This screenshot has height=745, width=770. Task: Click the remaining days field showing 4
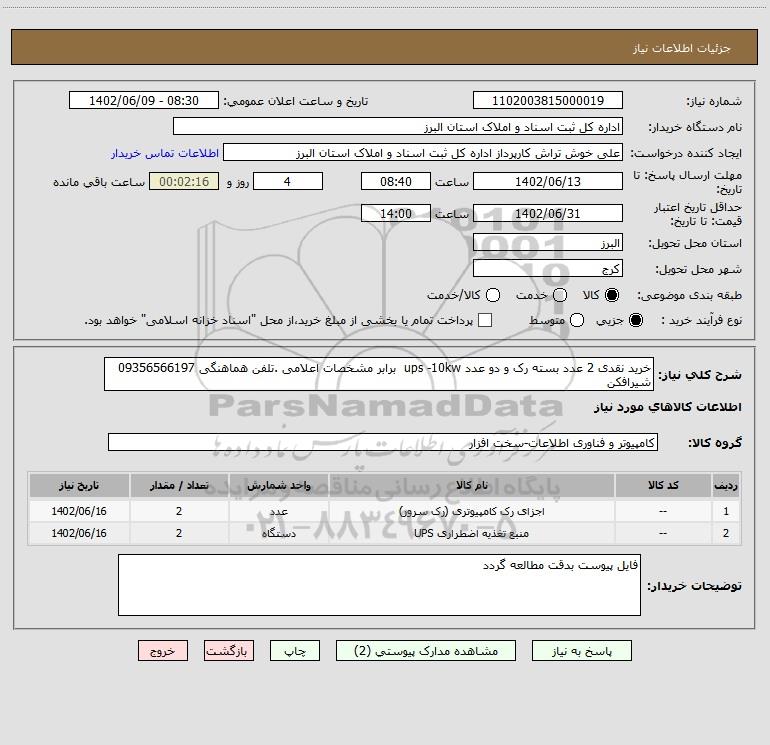tap(288, 181)
